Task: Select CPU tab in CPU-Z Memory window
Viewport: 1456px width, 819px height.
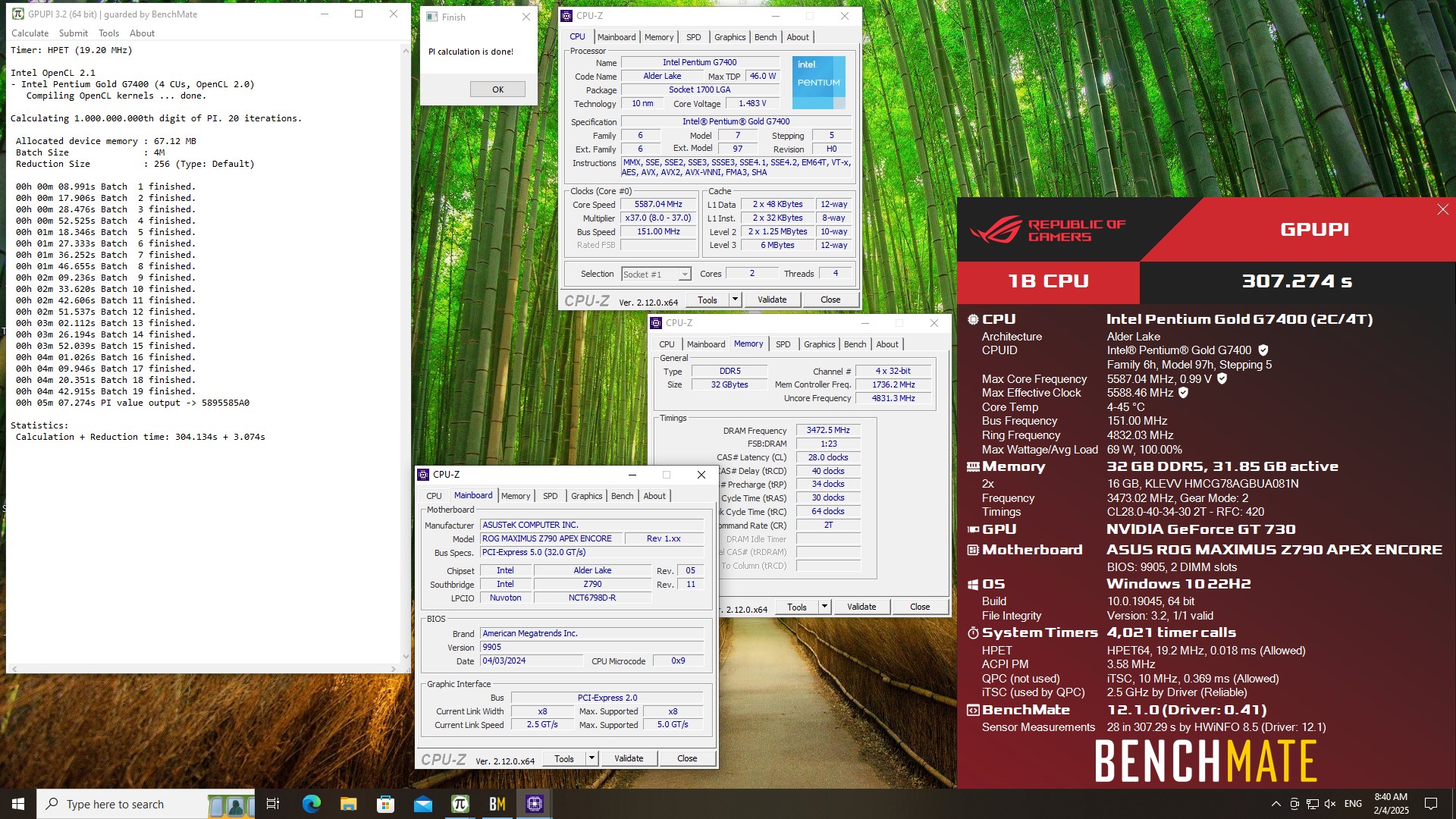Action: coord(667,344)
